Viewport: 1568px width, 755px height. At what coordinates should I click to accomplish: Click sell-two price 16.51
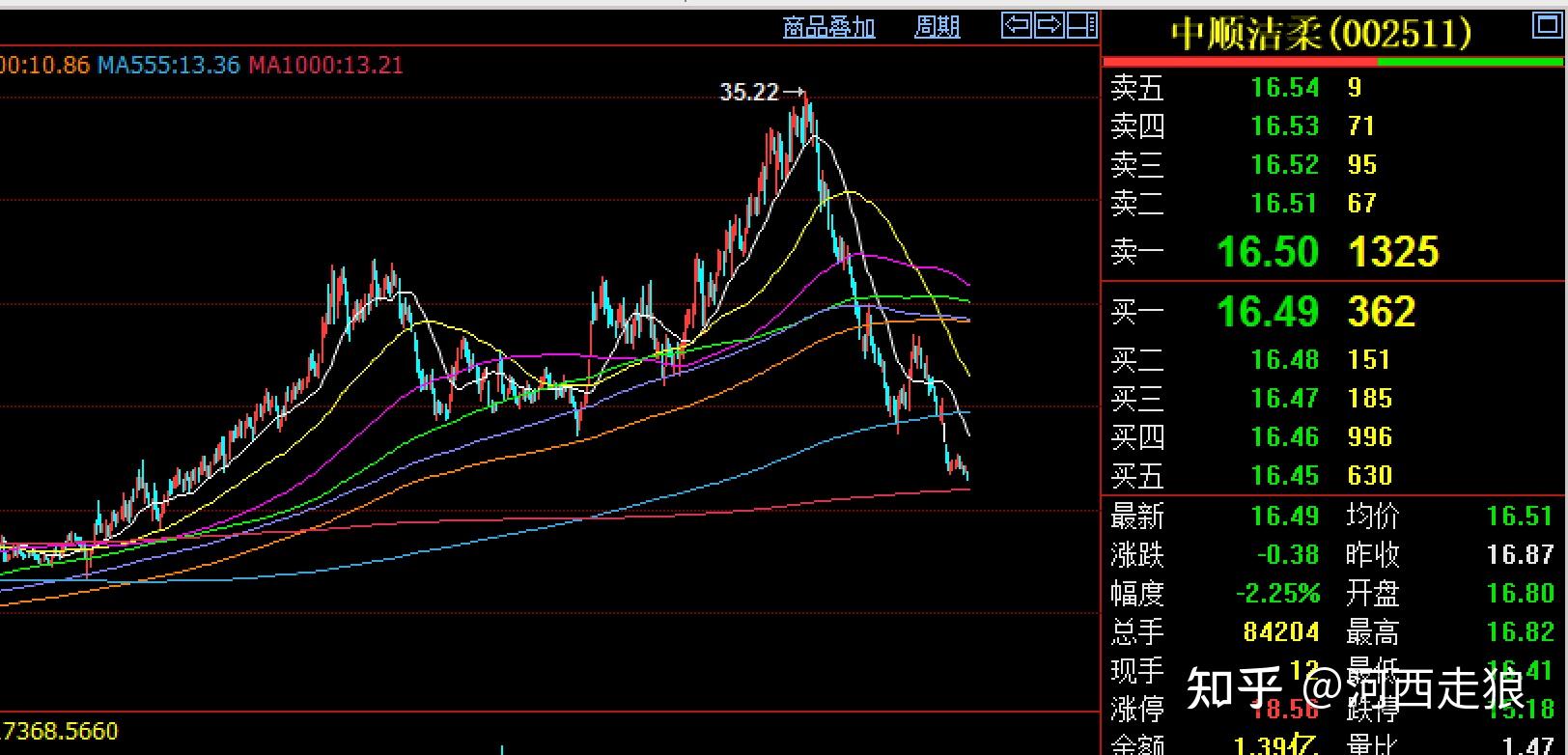1284,204
